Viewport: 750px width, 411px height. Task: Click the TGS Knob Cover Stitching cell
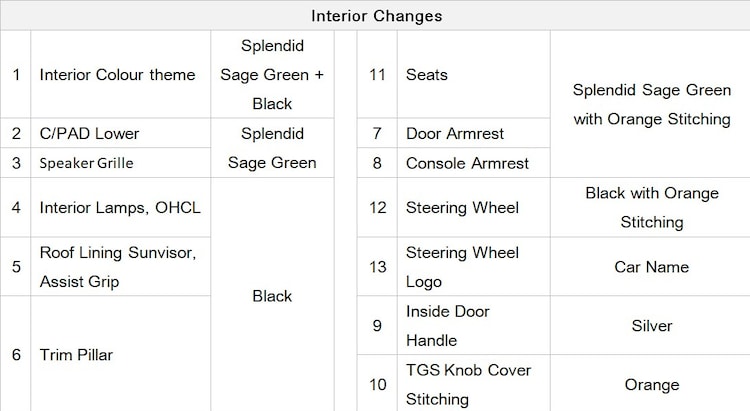coord(468,385)
